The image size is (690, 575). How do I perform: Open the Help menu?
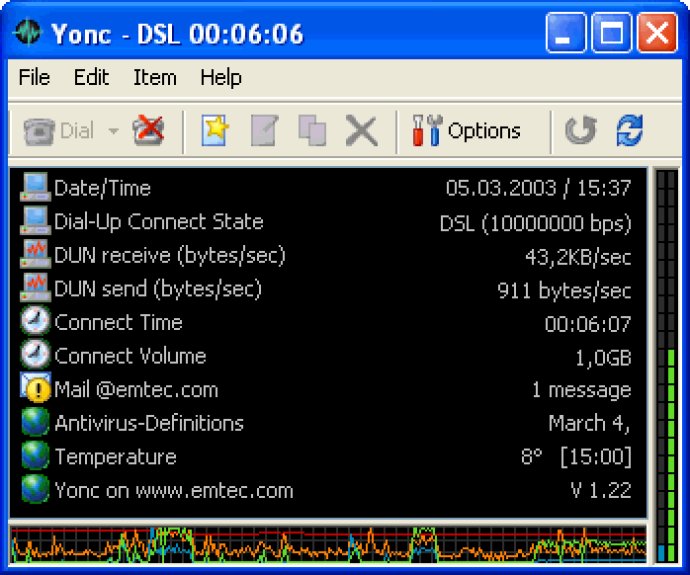221,77
